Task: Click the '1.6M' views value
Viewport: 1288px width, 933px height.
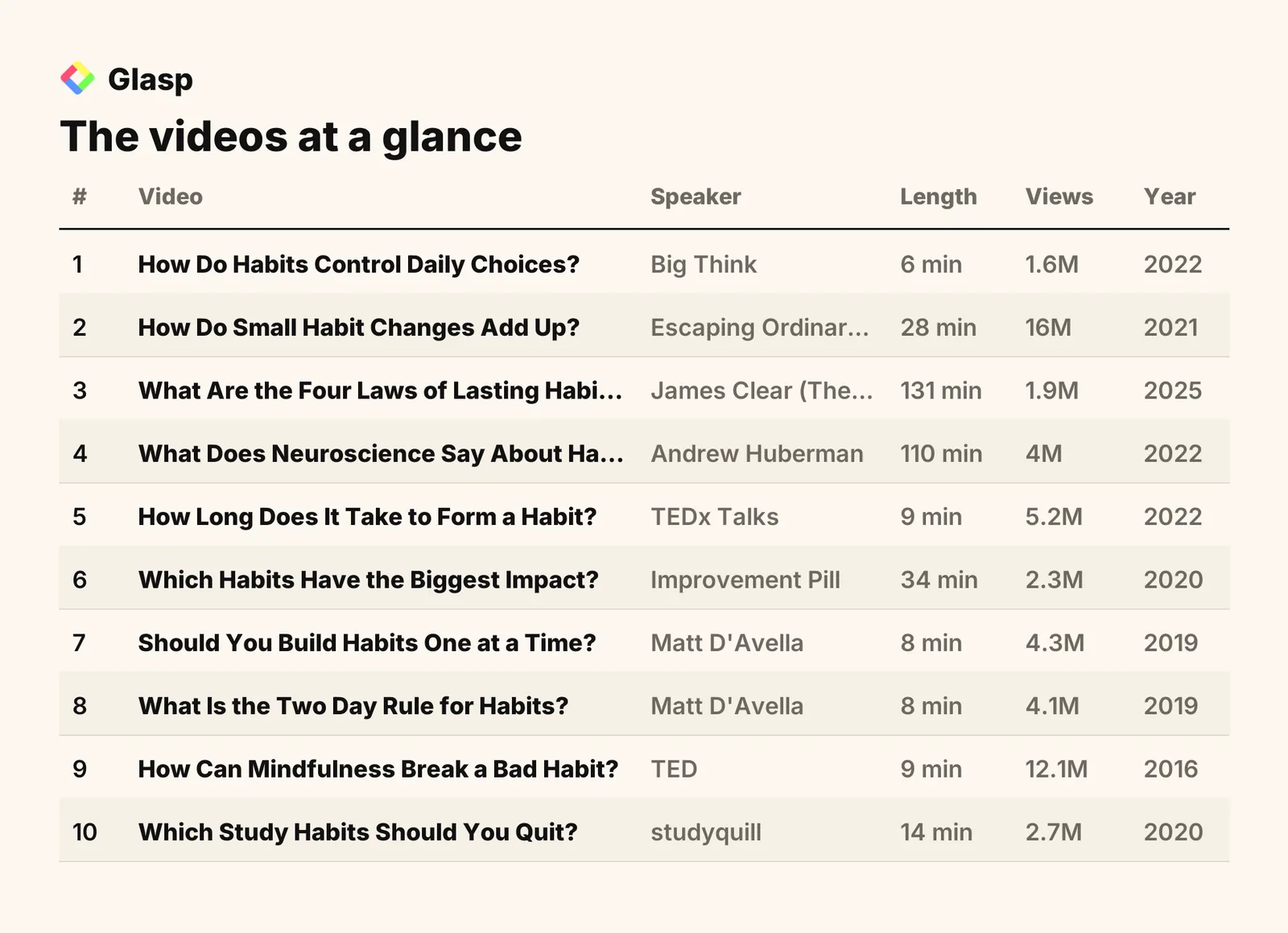Action: tap(1052, 265)
